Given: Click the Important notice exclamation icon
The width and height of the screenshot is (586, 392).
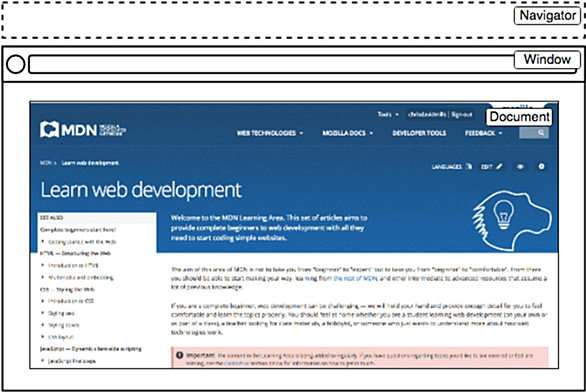Looking at the screenshot, I should click(x=180, y=355).
